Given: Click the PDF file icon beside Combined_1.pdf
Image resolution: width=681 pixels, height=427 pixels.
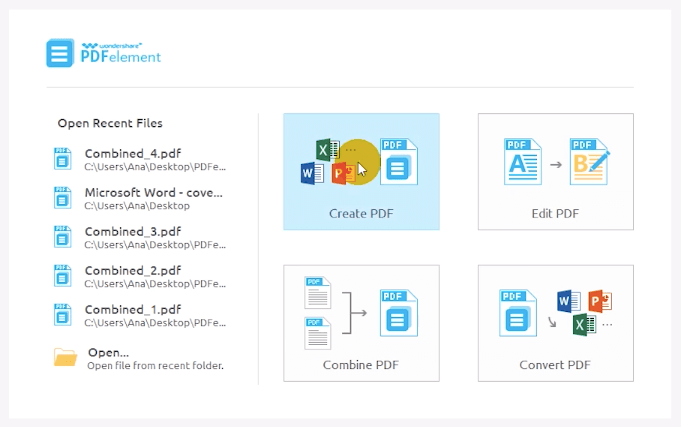Looking at the screenshot, I should pyautogui.click(x=63, y=315).
